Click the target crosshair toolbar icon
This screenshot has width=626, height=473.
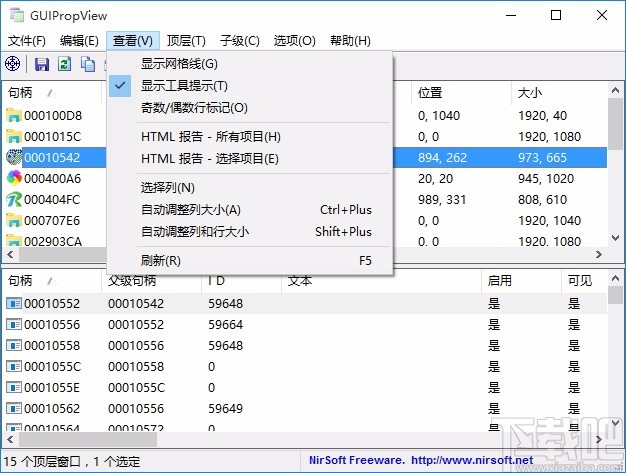tap(12, 64)
